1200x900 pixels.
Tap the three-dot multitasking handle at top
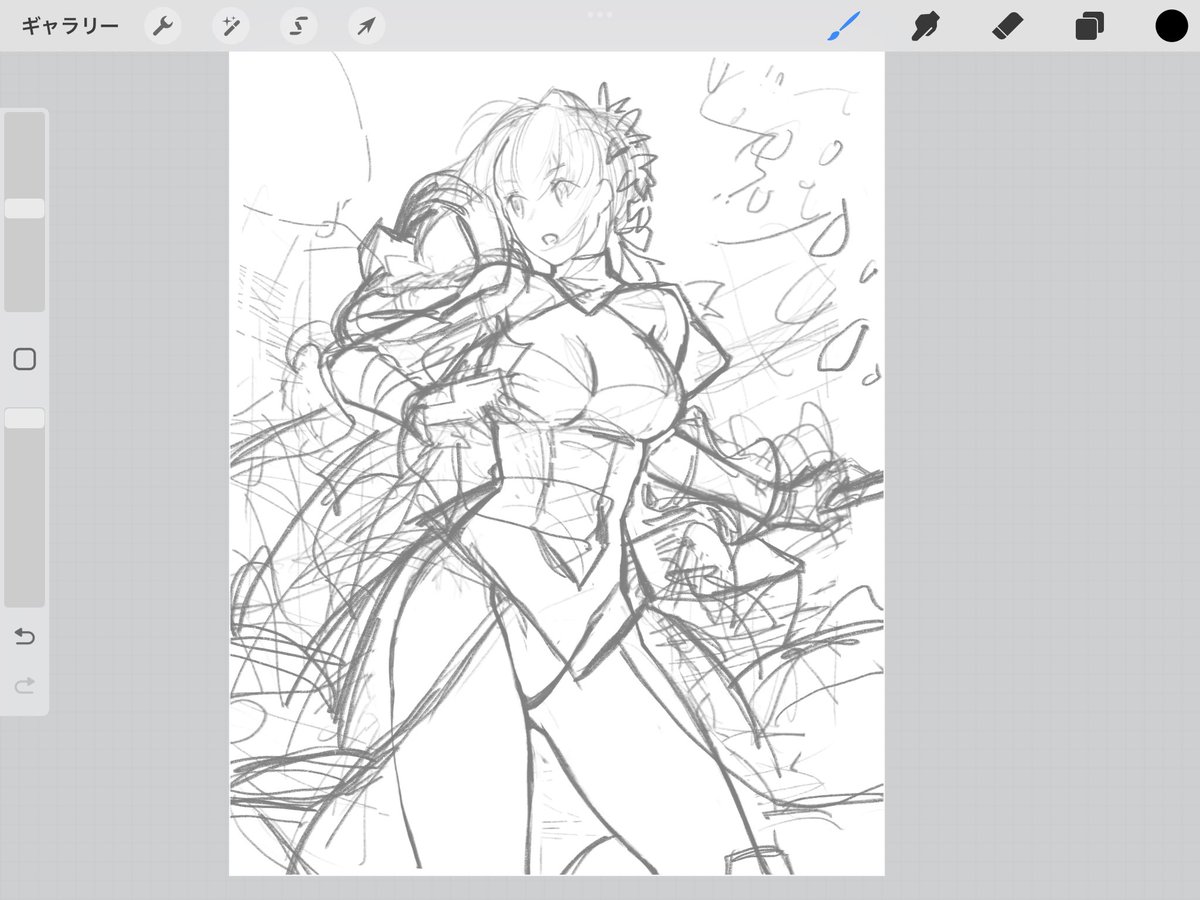point(600,14)
